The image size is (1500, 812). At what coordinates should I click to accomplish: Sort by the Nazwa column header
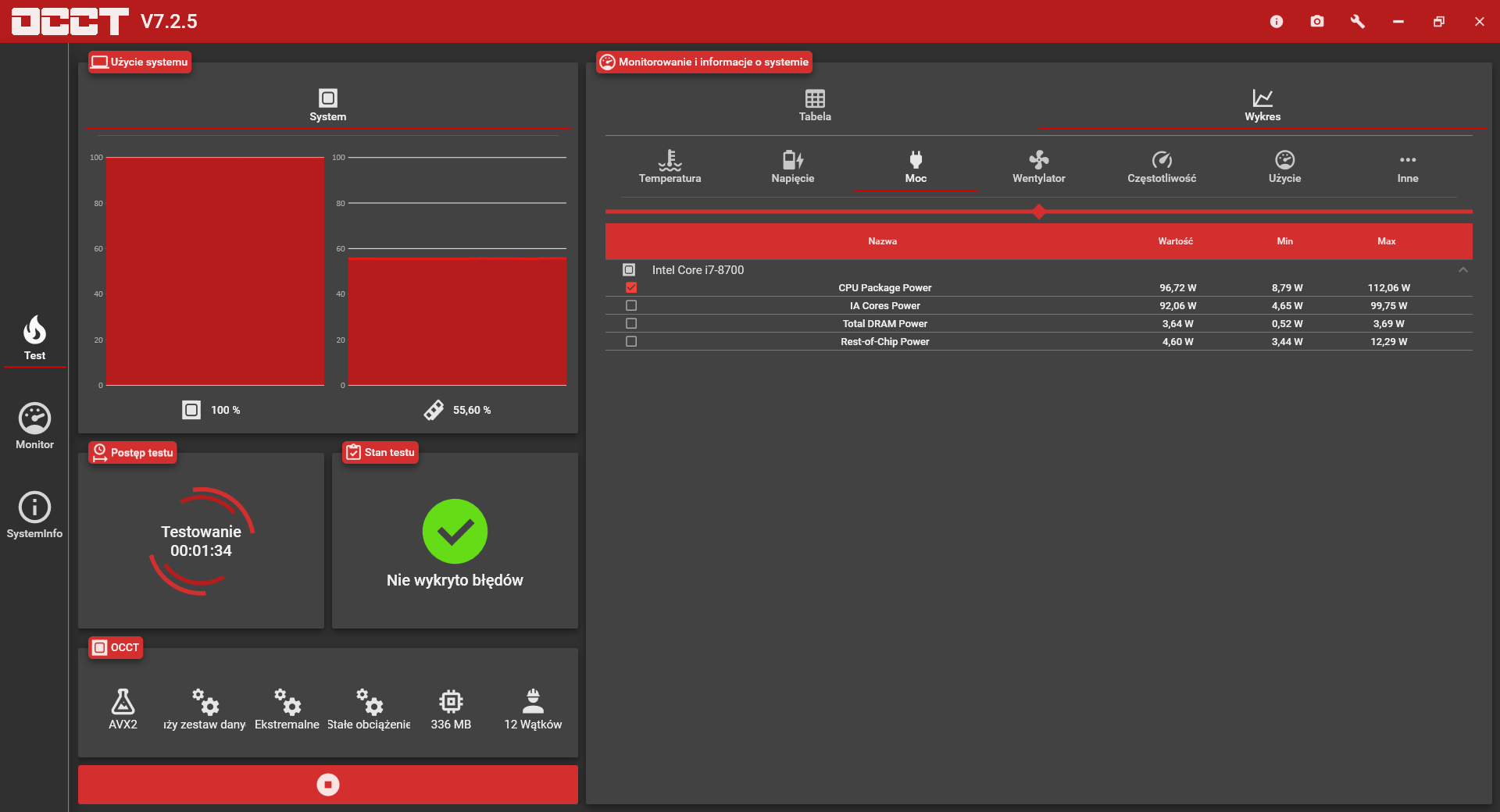(882, 241)
